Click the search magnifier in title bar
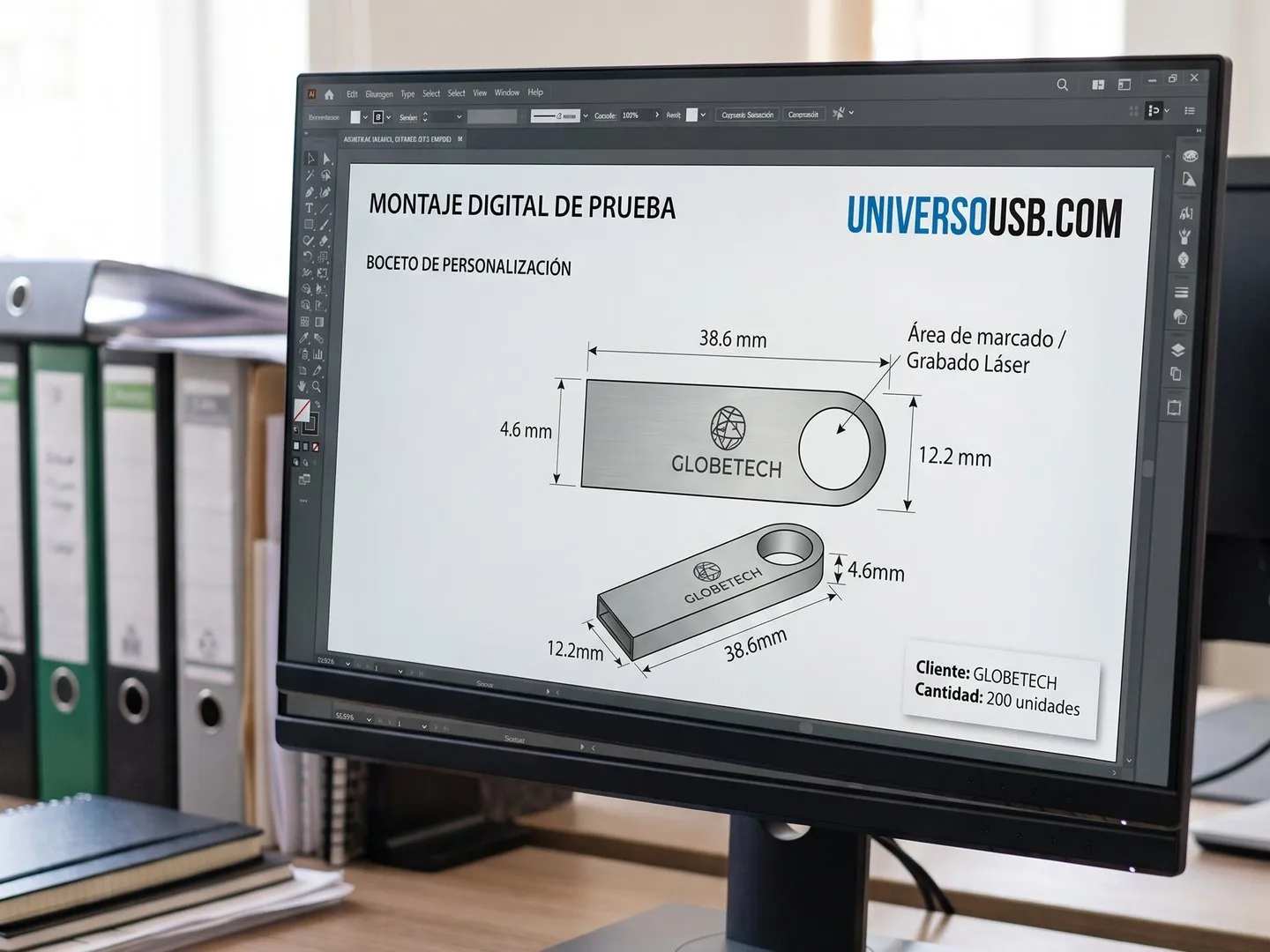Image resolution: width=1270 pixels, height=952 pixels. click(x=1062, y=85)
